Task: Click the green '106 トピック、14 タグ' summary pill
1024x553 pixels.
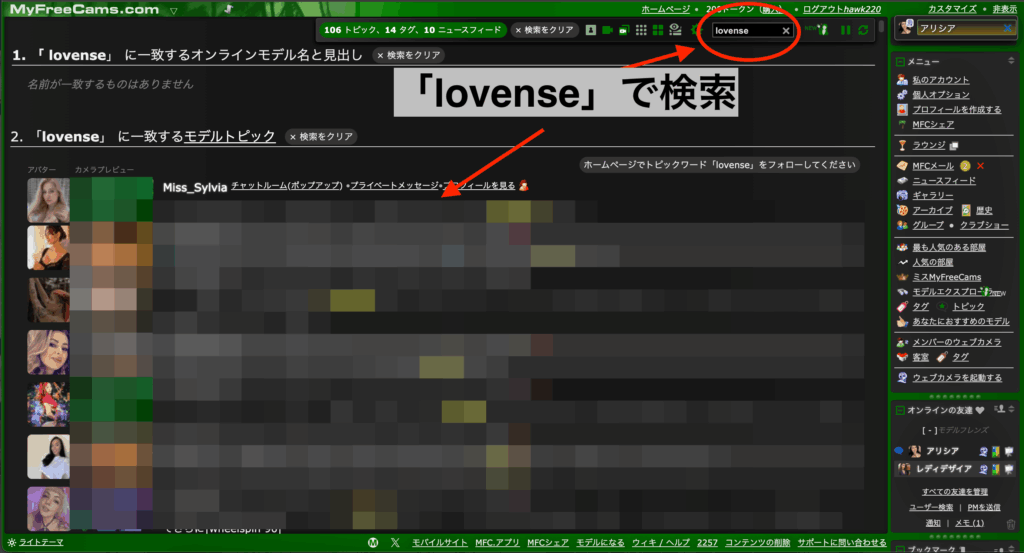Action: click(x=412, y=30)
